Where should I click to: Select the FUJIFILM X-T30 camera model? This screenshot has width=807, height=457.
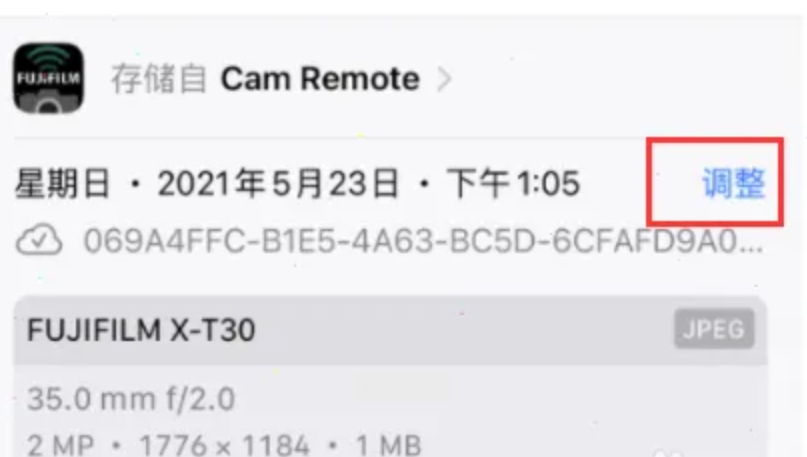(141, 329)
